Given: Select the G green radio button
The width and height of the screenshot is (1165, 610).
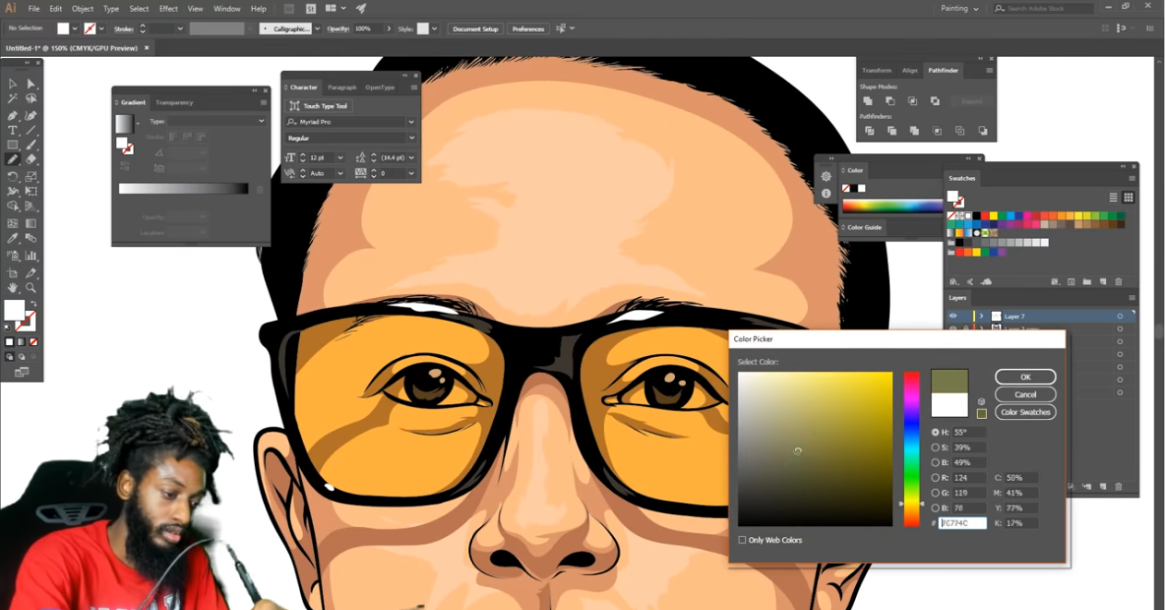Looking at the screenshot, I should click(x=935, y=493).
